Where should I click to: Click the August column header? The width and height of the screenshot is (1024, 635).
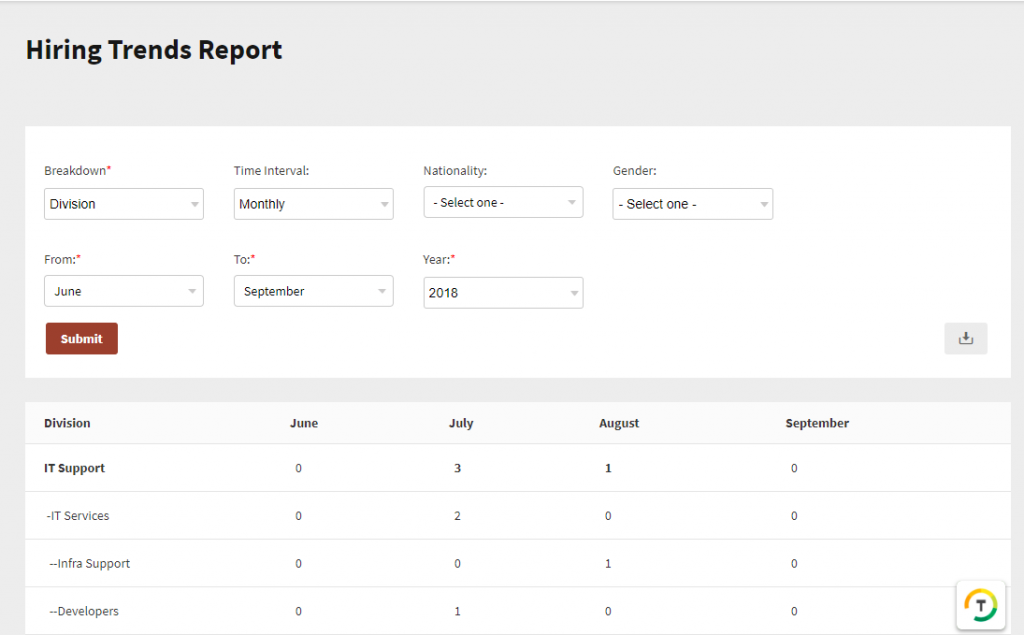pos(619,423)
